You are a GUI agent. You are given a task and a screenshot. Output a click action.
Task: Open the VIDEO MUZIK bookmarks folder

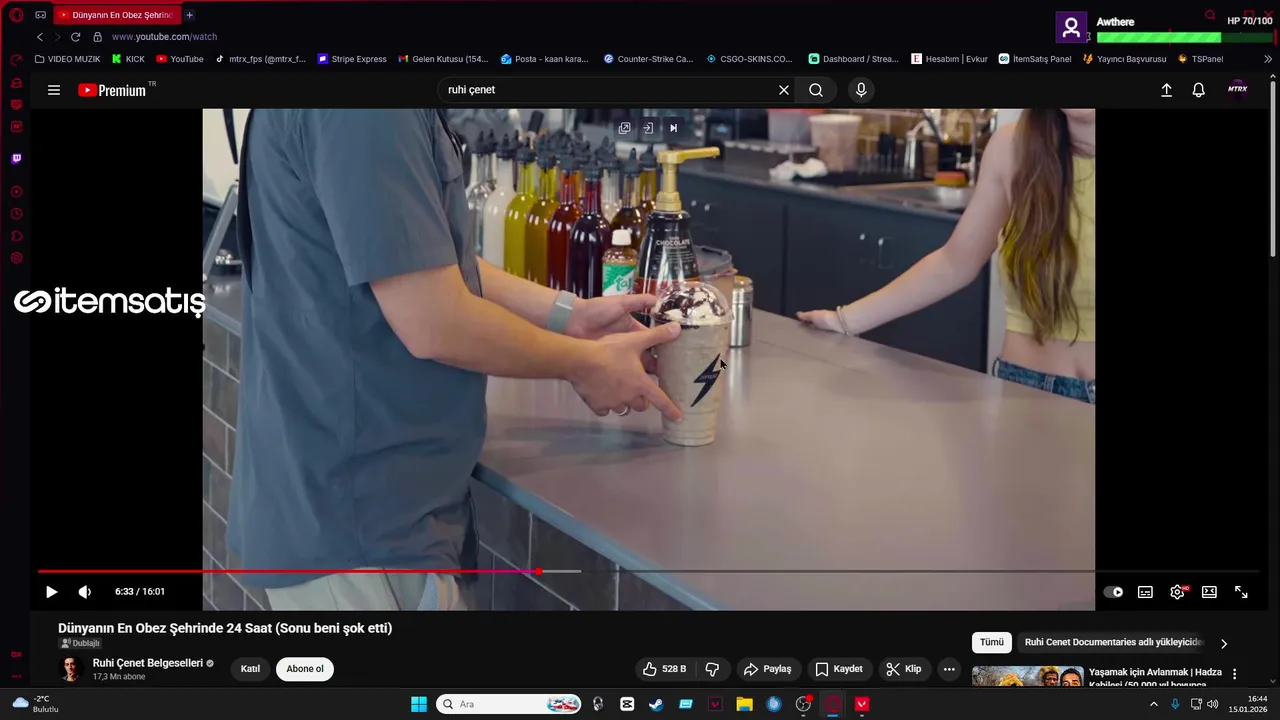click(x=67, y=59)
